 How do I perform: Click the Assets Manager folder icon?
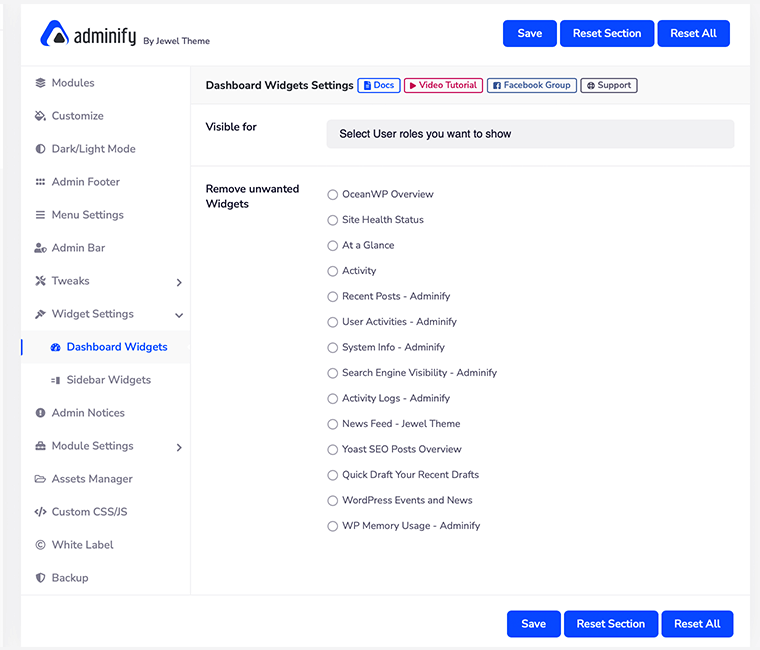pos(40,479)
